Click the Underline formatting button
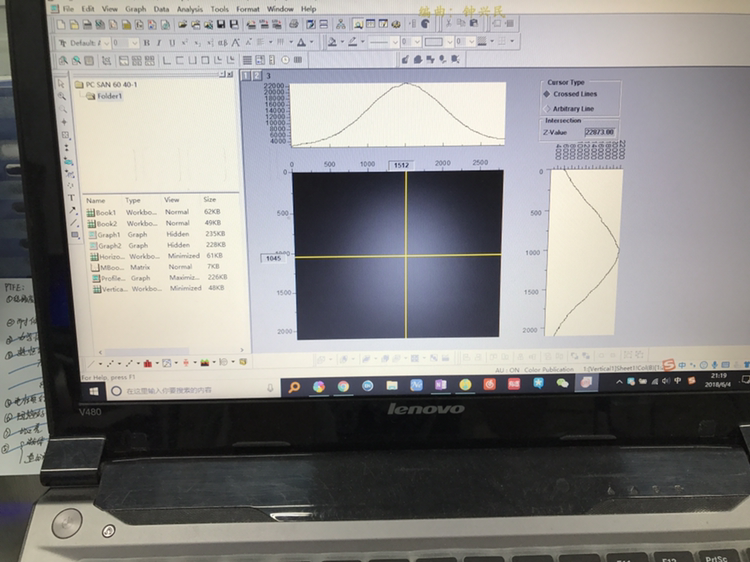750x562 pixels. click(172, 43)
